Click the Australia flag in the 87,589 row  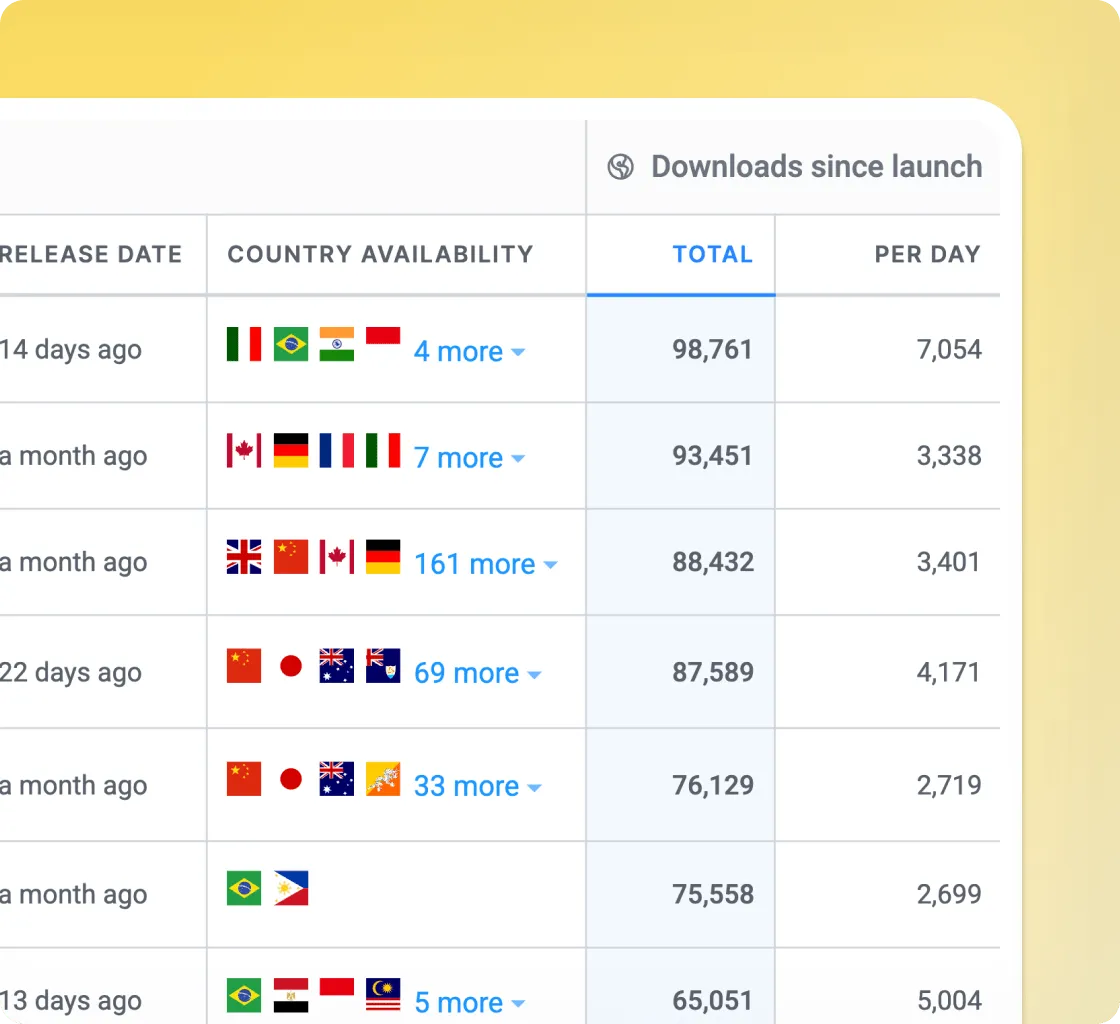point(336,666)
